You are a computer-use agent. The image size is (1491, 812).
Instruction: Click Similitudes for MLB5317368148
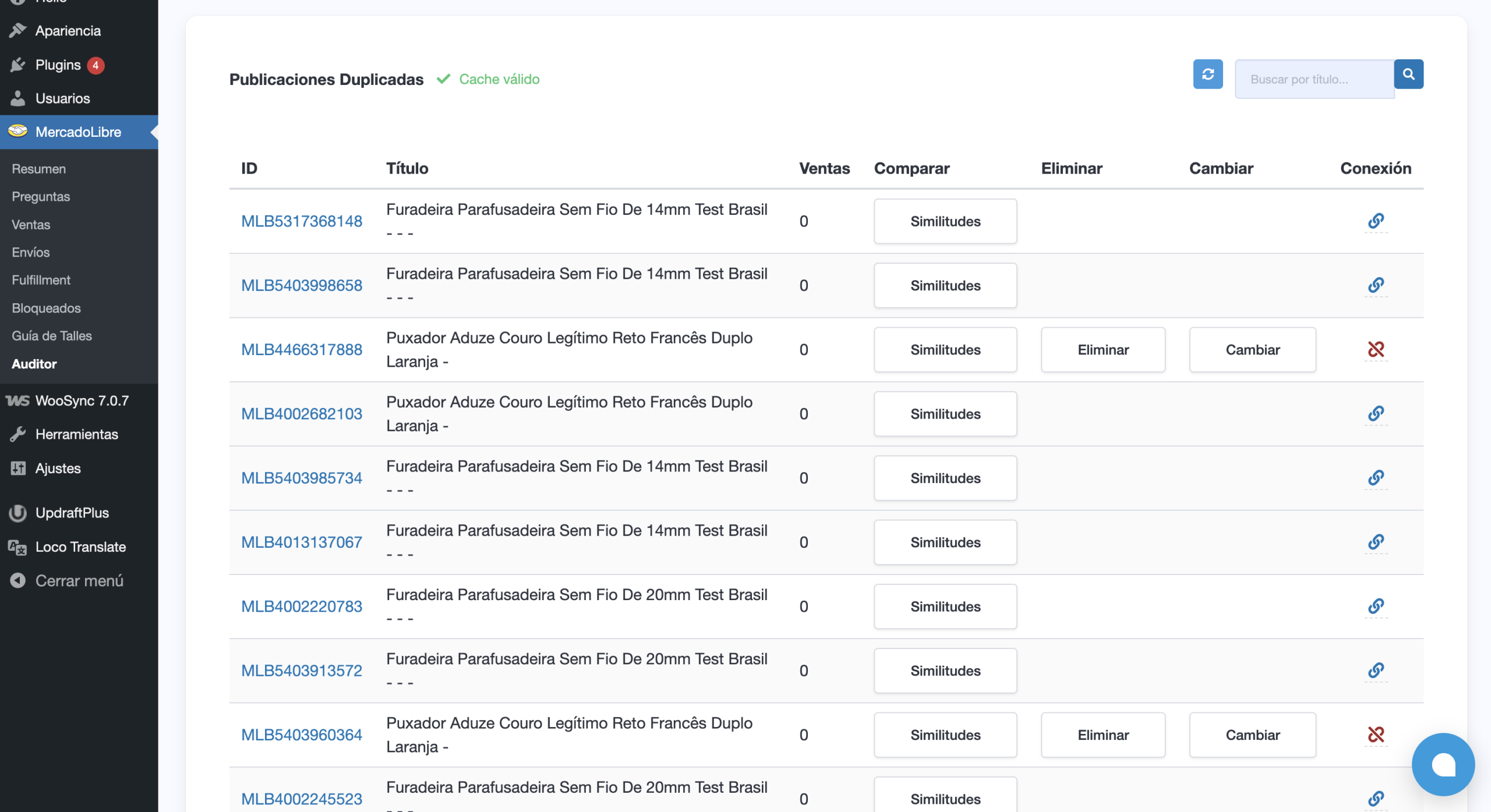pyautogui.click(x=945, y=221)
